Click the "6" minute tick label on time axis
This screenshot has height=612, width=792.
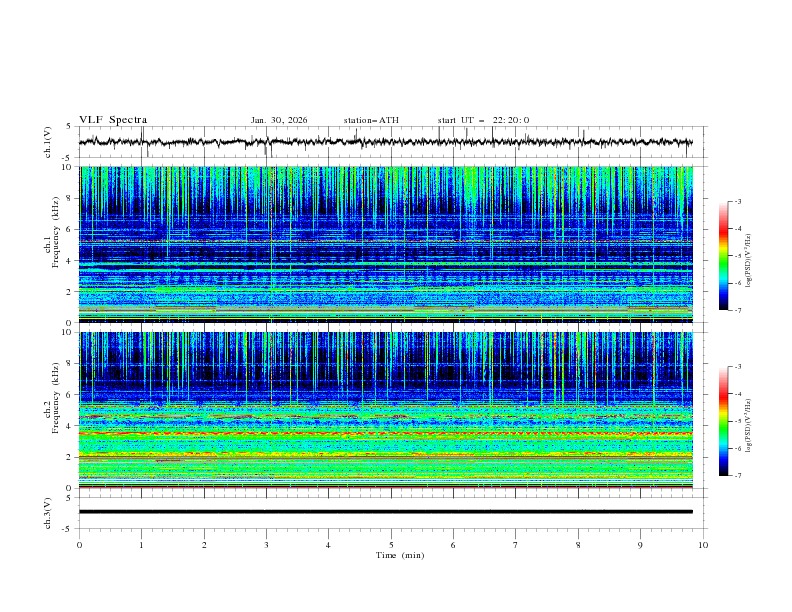[453, 545]
